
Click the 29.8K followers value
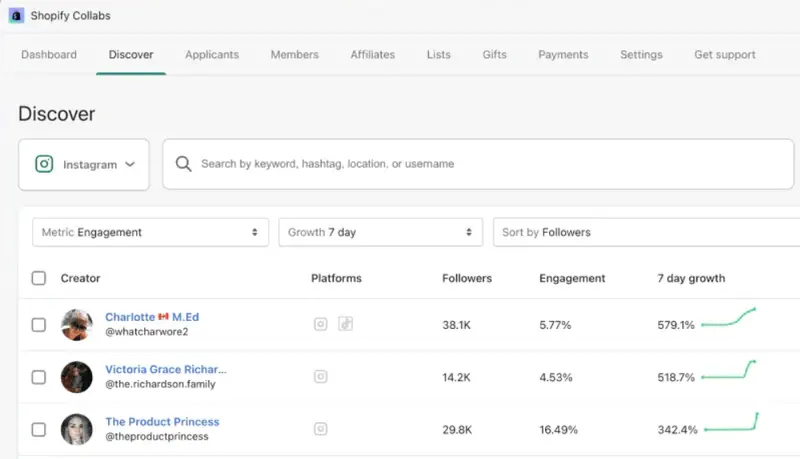pyautogui.click(x=457, y=430)
